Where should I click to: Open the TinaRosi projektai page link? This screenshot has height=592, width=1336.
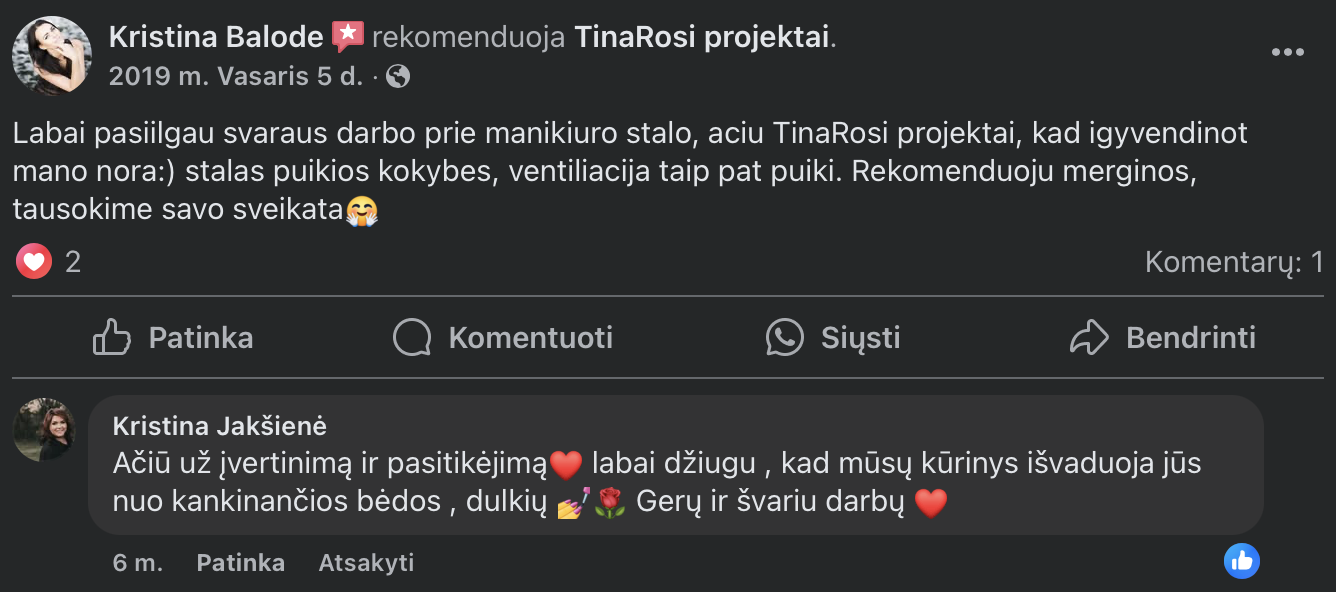click(702, 38)
